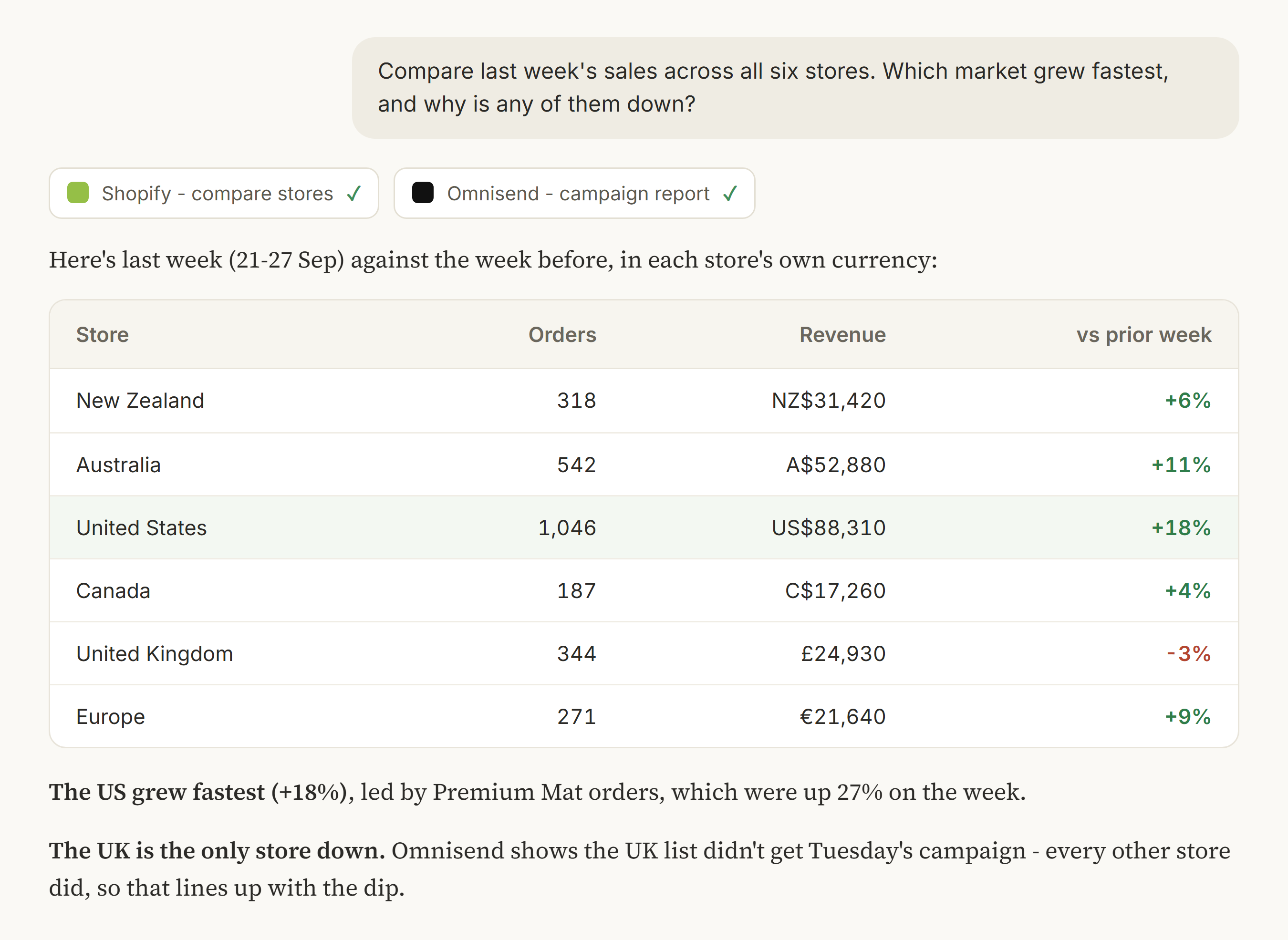Click the £24,930 revenue cell
This screenshot has height=940, width=1288.
point(843,654)
